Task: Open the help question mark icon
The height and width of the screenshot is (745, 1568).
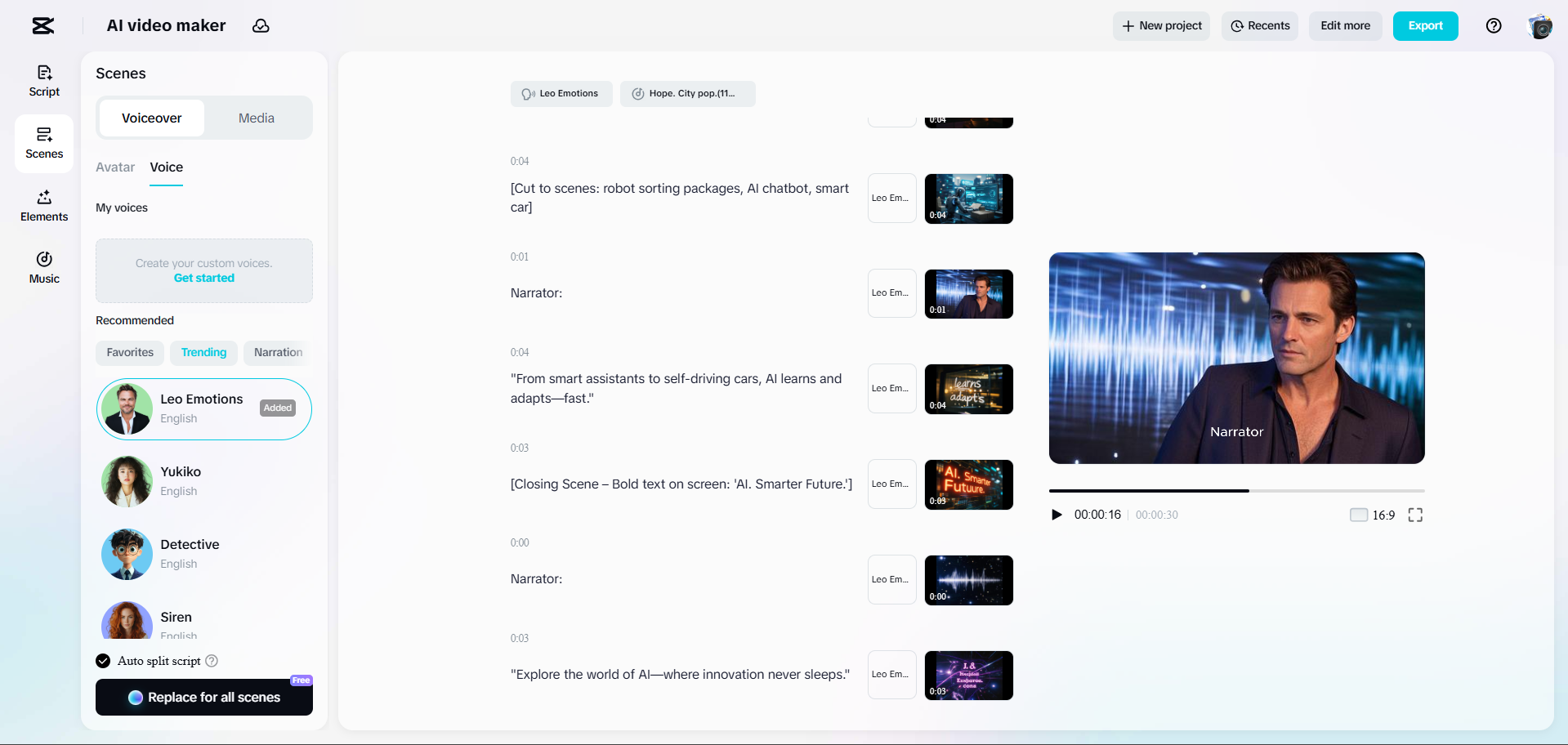Action: coord(1494,26)
